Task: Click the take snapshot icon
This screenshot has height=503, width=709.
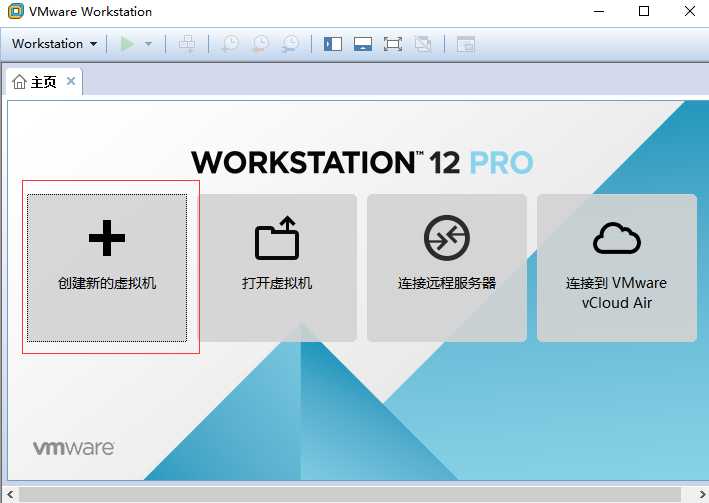Action: click(x=230, y=44)
